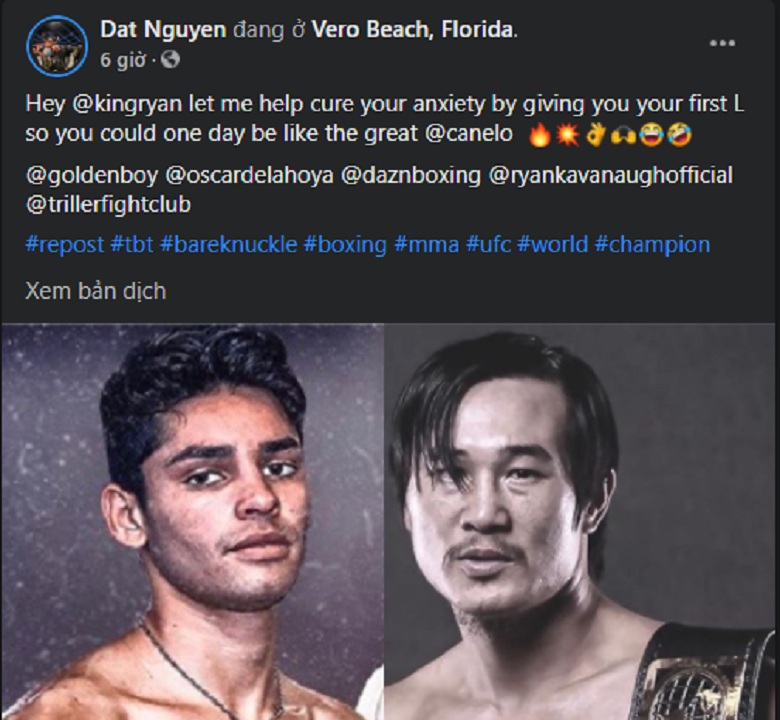
Task: Click Xem bản dịch to translate post
Action: pyautogui.click(x=96, y=291)
